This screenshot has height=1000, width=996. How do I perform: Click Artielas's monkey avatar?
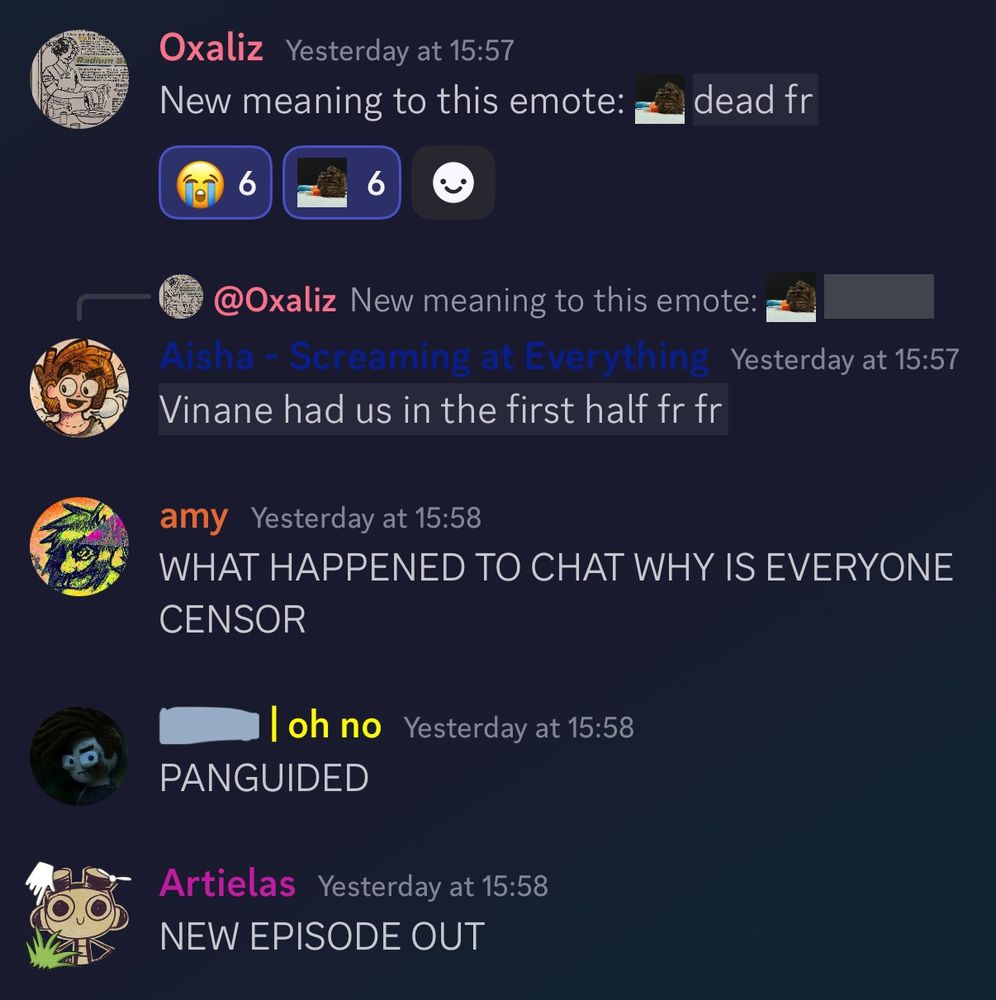point(79,915)
